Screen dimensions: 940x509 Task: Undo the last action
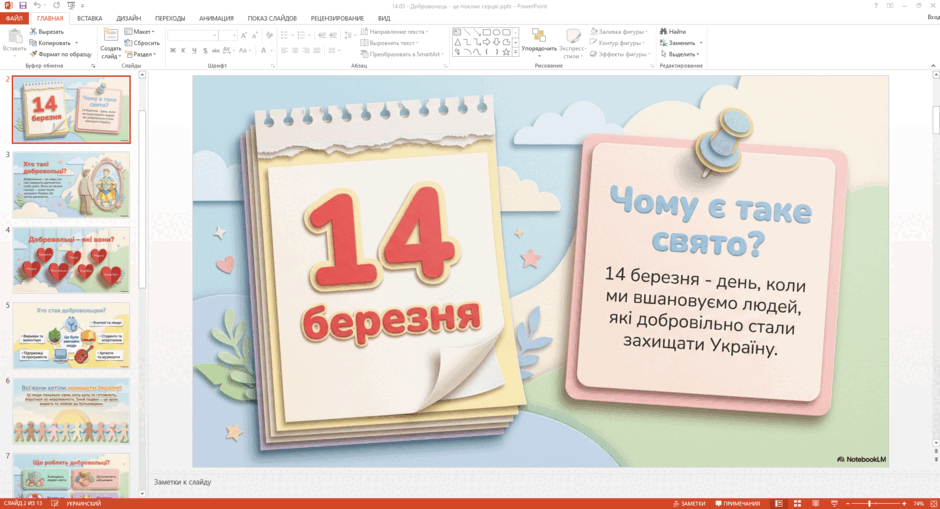[37, 5]
